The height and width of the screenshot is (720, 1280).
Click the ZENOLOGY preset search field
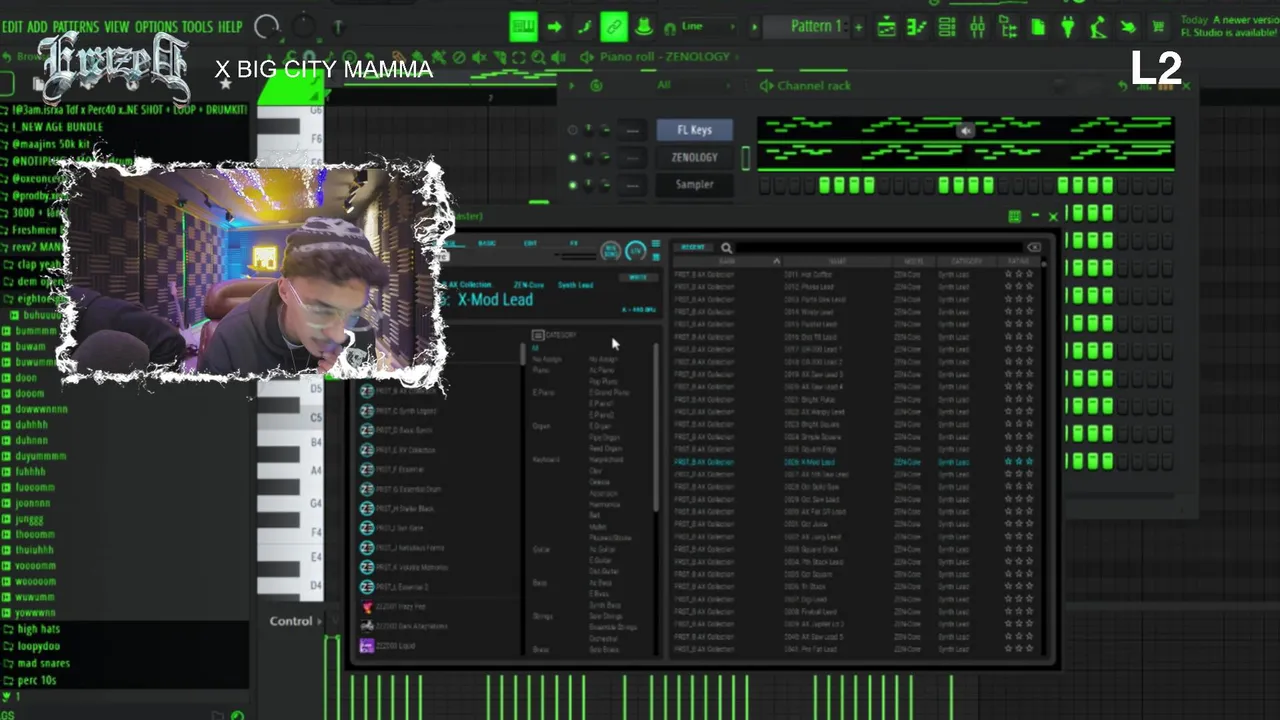tap(880, 248)
